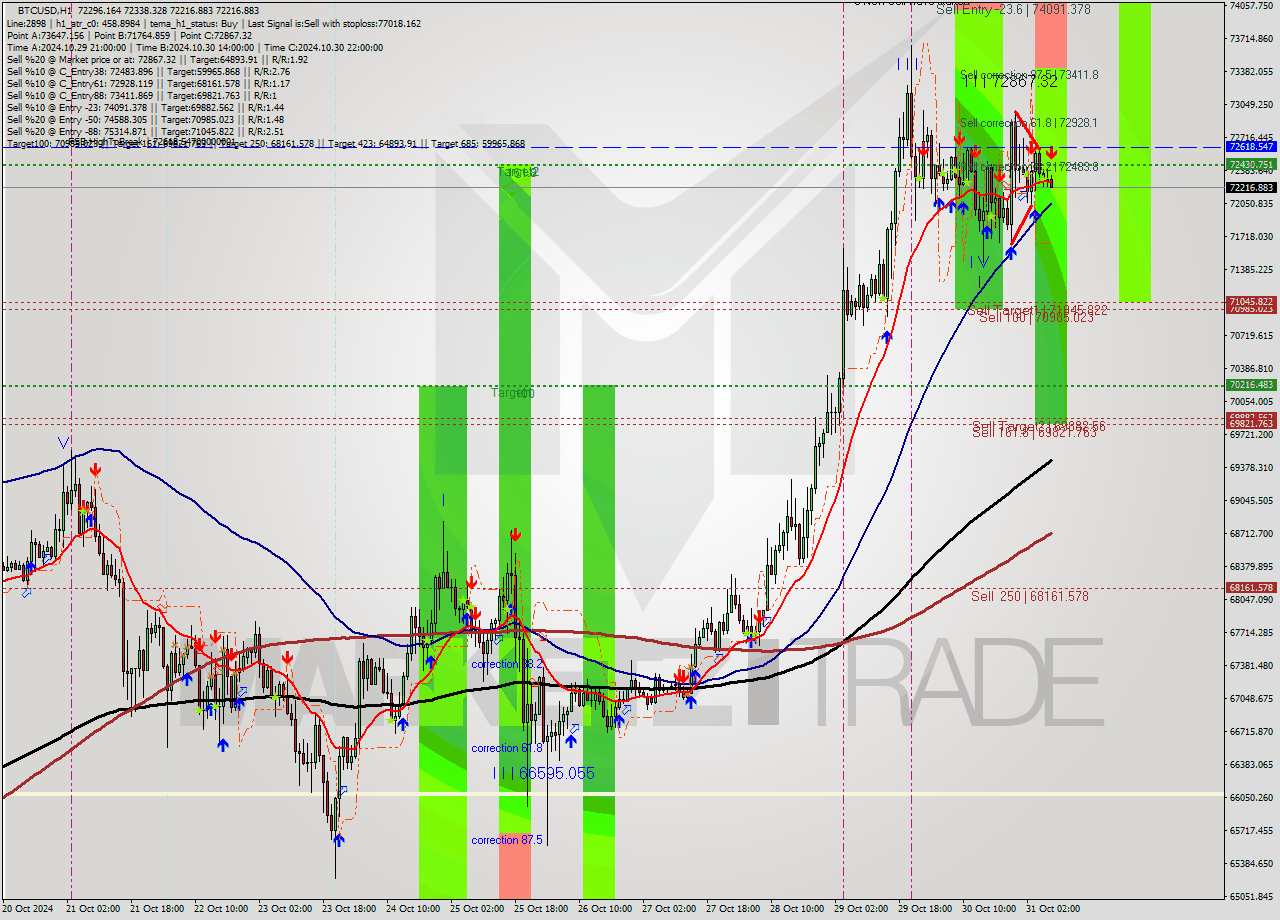Select the 67714.285 price axis value
Viewport: 1280px width, 920px height.
(x=1251, y=633)
